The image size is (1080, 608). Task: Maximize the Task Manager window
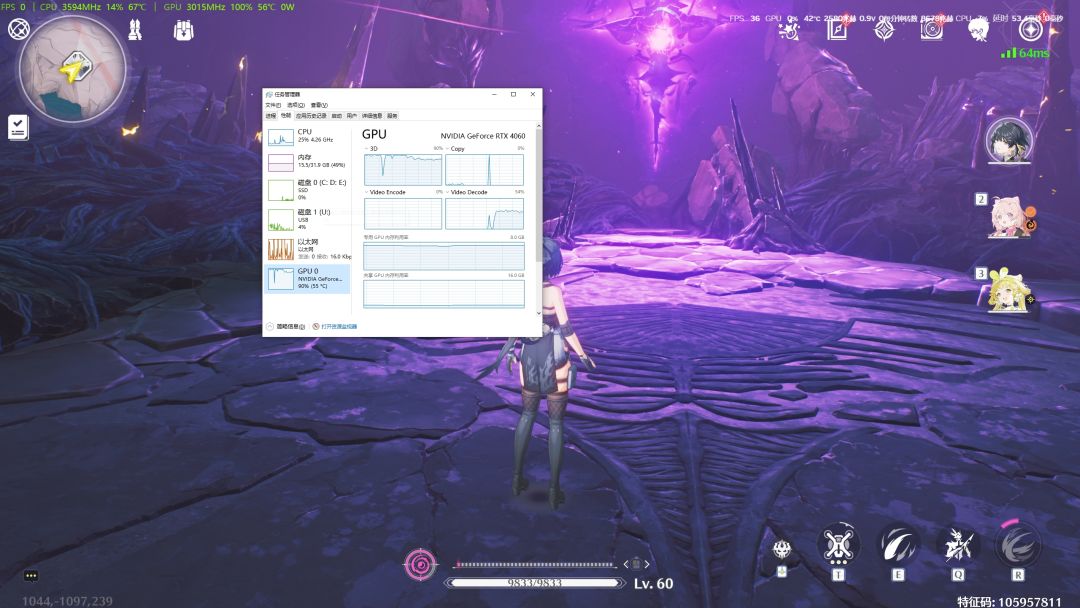(x=513, y=94)
